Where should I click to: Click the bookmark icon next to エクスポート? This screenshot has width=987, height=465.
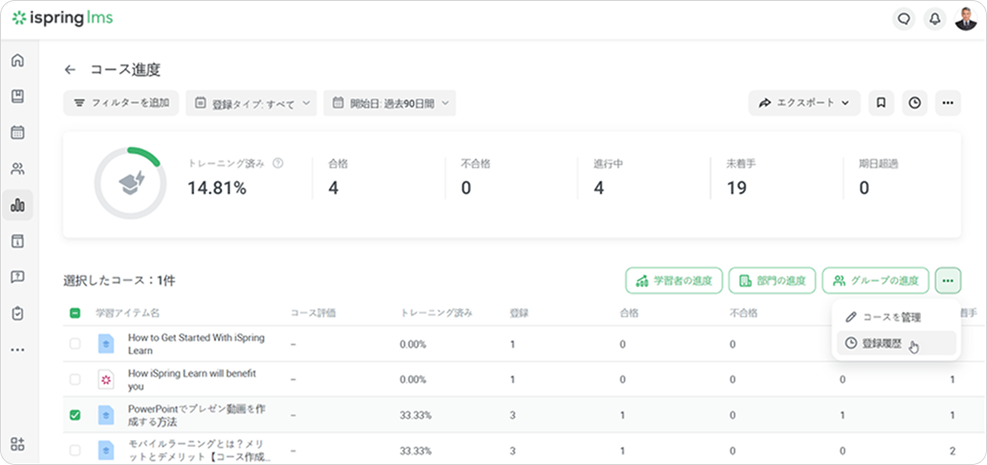(x=881, y=102)
